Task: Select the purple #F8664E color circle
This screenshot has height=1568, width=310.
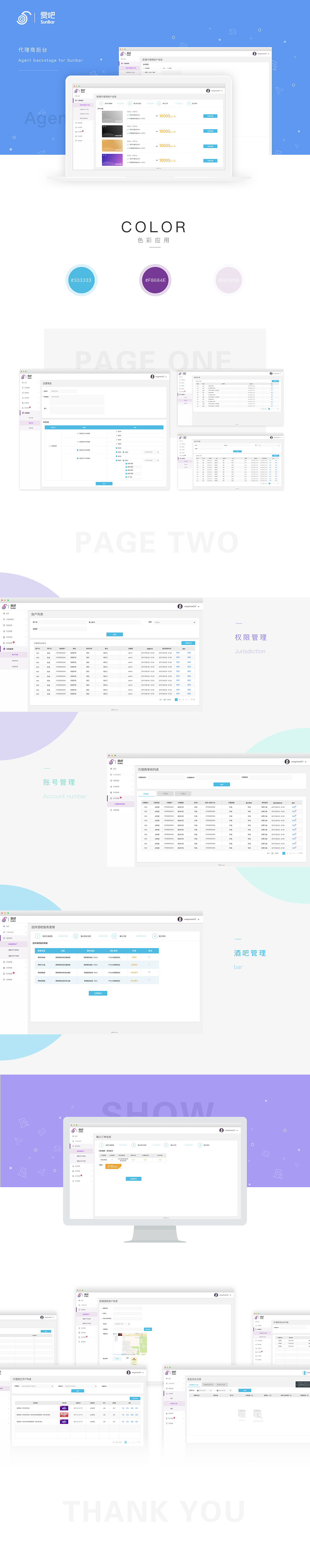Action: click(x=155, y=280)
